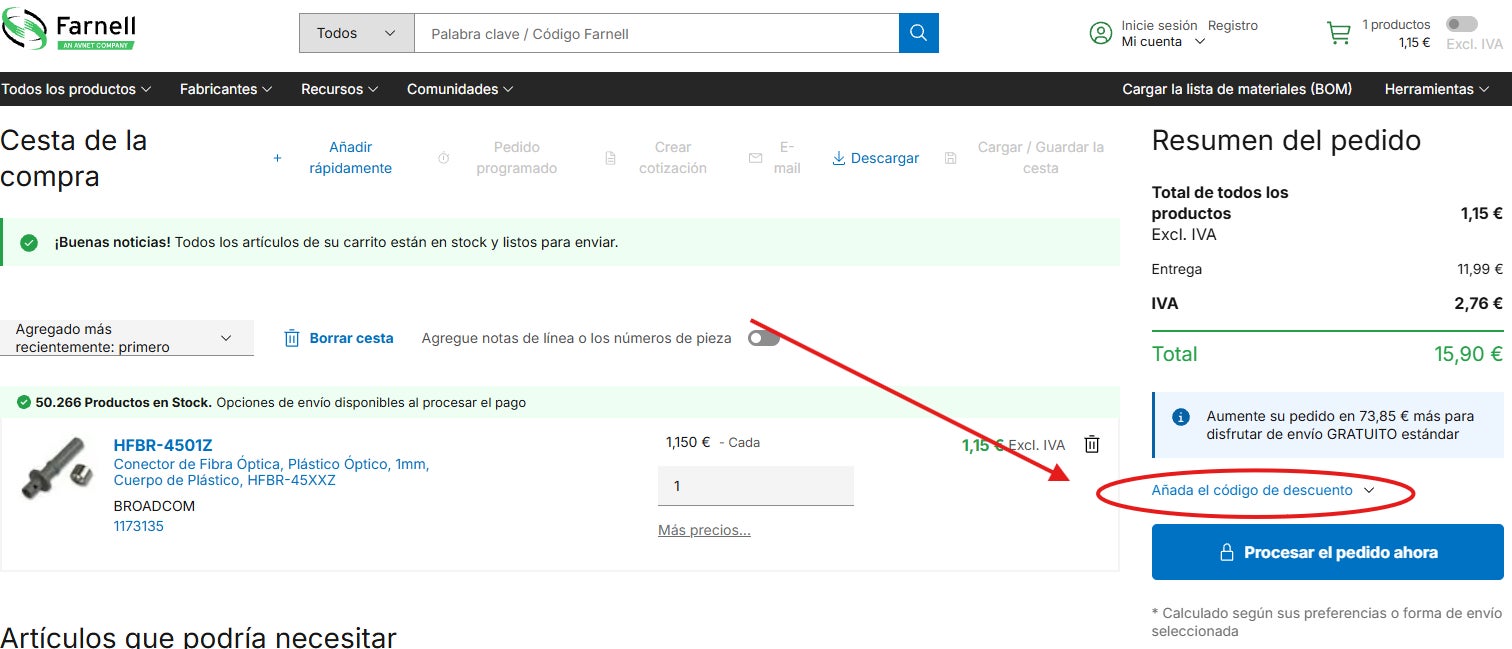Click the blue search magnifier button
This screenshot has height=649, width=1512.
(918, 33)
